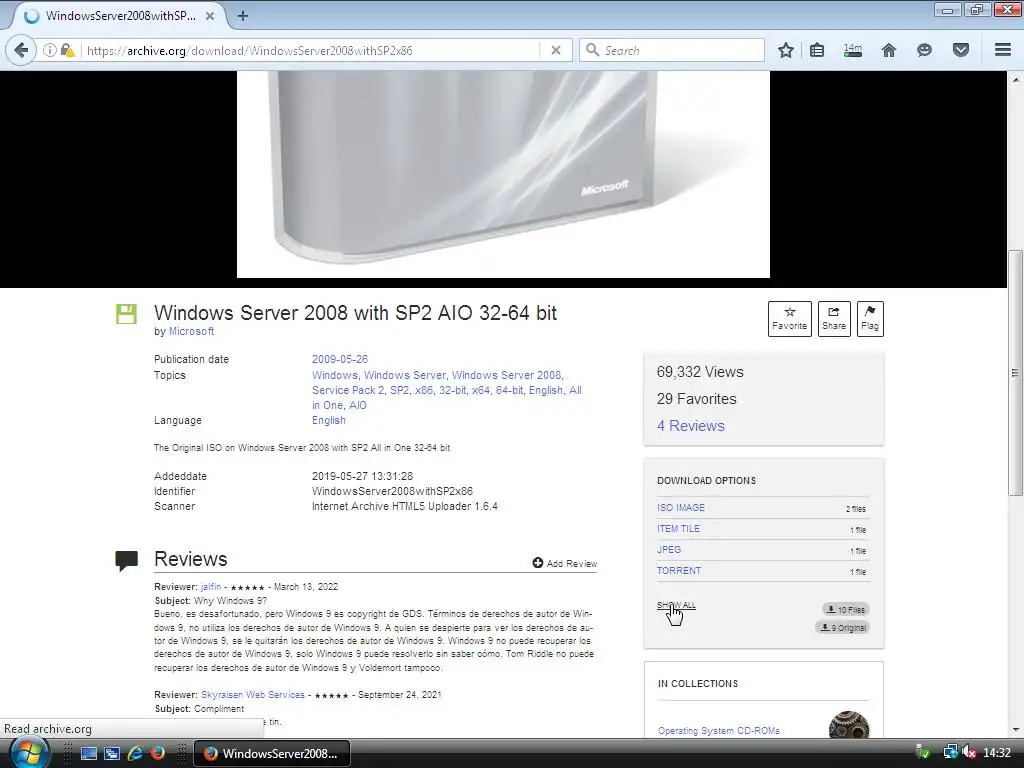Open the 32-bit topic link
Image resolution: width=1024 pixels, height=768 pixels.
click(x=453, y=390)
